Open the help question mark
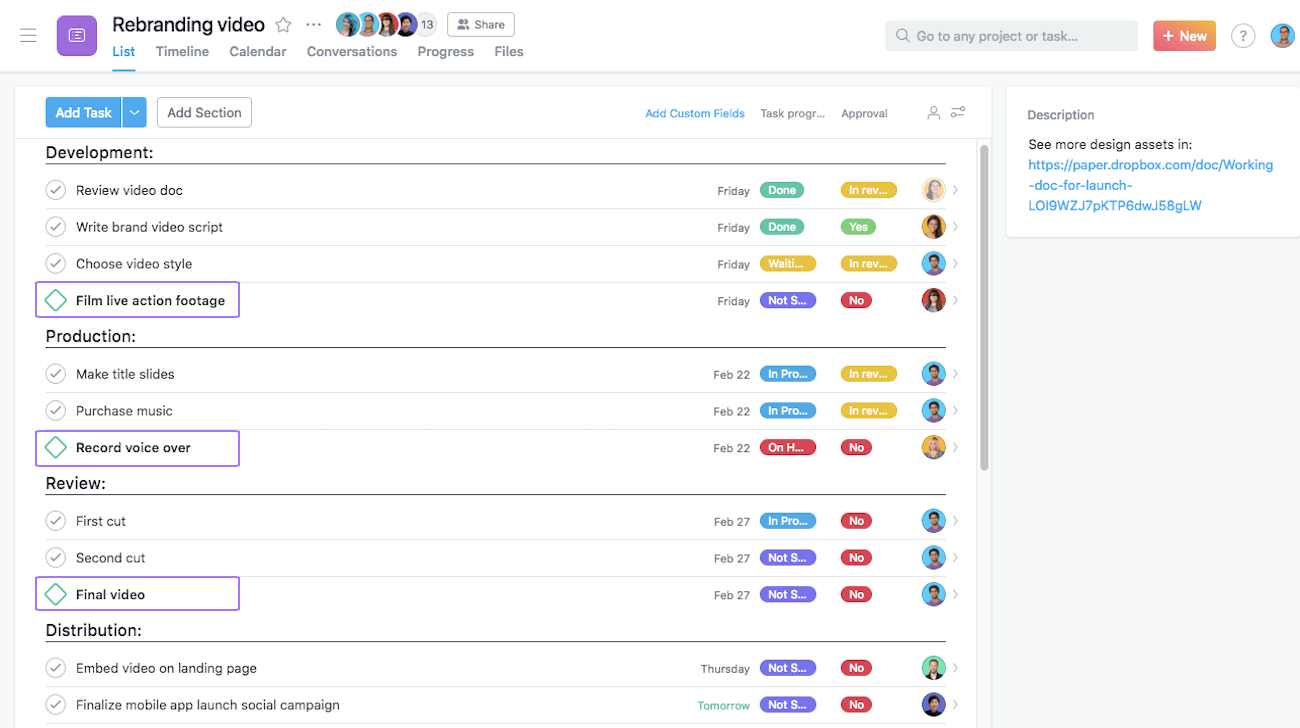The height and width of the screenshot is (728, 1300). click(x=1243, y=35)
